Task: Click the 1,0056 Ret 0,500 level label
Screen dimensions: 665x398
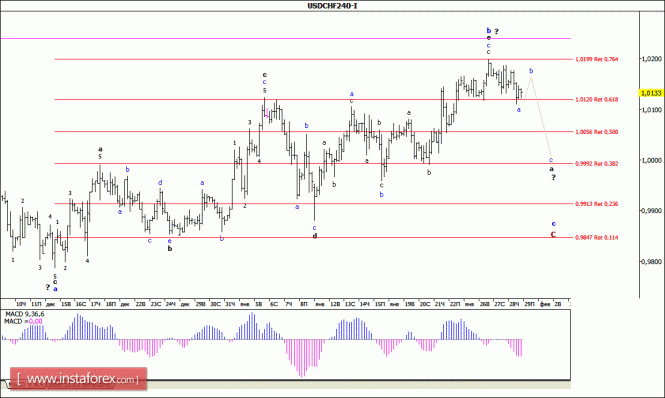Action: click(597, 132)
